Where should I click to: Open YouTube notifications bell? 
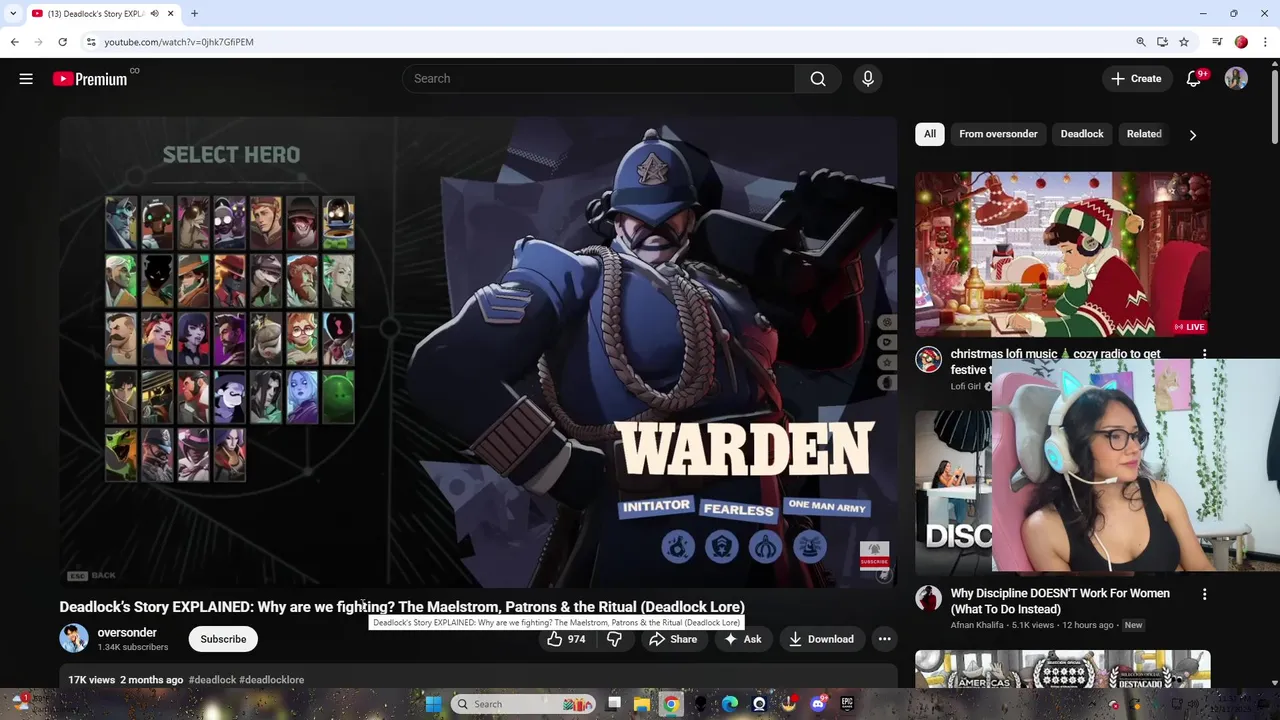point(1194,79)
